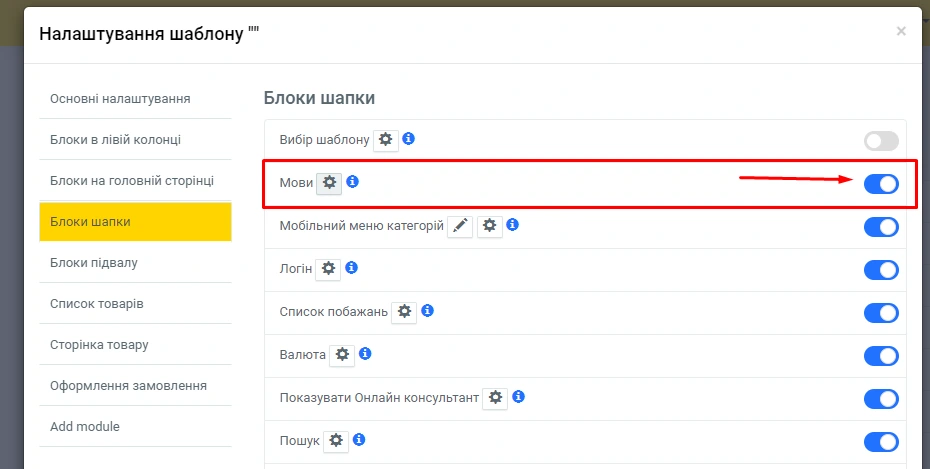Screen dimensions: 930x469
Task: Go to Сторінка товару section
Action: coord(135,345)
